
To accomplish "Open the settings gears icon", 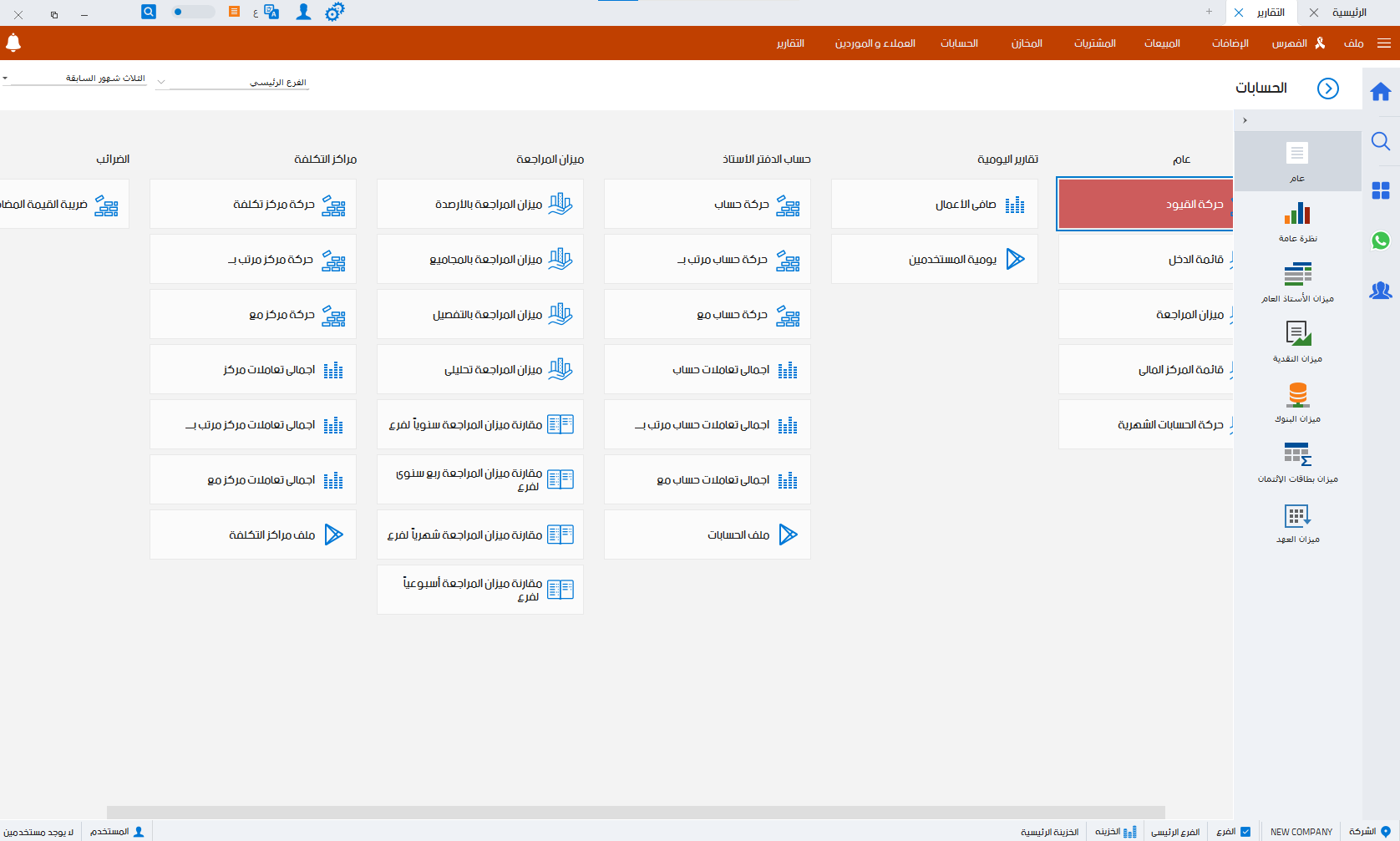I will point(334,13).
